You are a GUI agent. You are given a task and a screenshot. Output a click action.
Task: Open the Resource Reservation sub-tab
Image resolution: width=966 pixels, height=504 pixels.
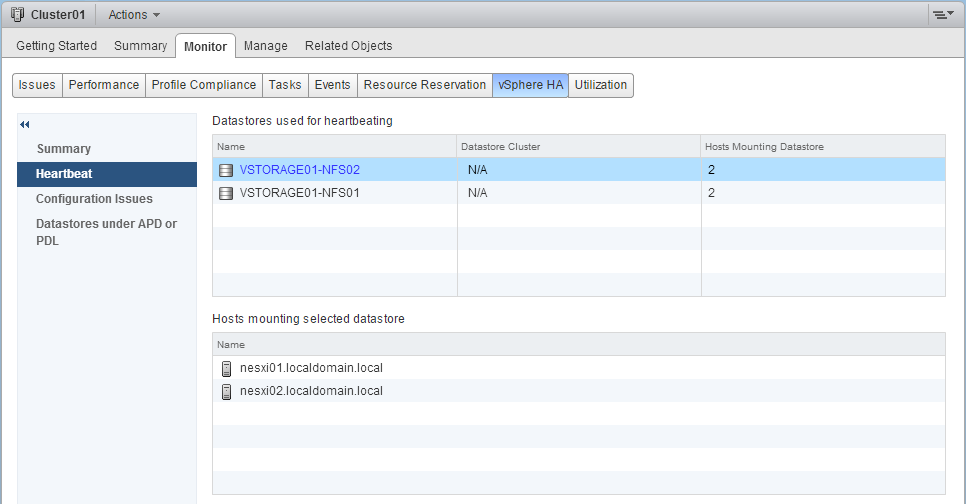coord(424,85)
